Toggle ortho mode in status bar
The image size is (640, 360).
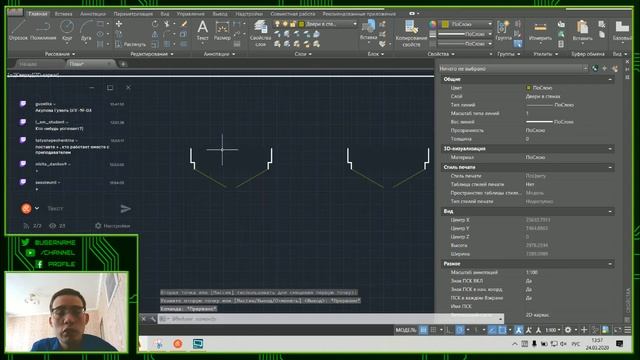(449, 330)
